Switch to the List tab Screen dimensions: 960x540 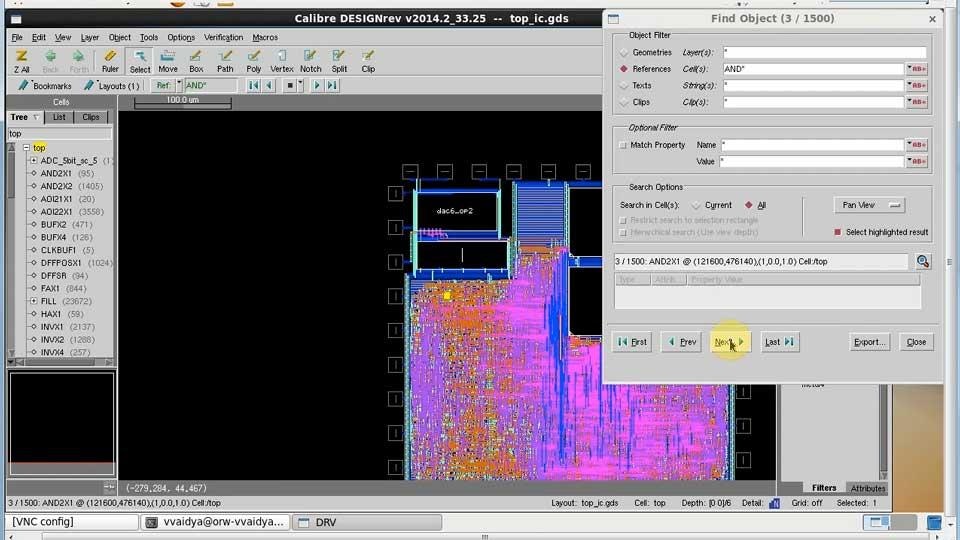pos(59,117)
